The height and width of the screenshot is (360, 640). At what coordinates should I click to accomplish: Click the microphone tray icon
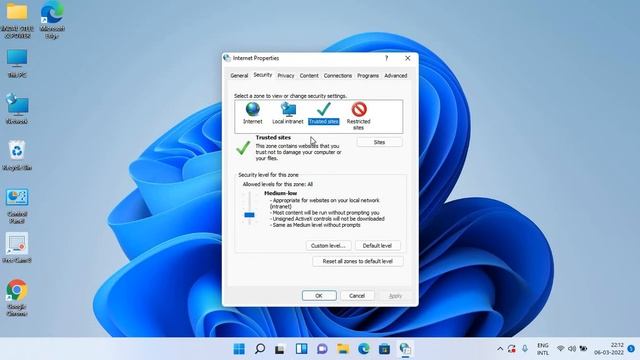(x=525, y=349)
